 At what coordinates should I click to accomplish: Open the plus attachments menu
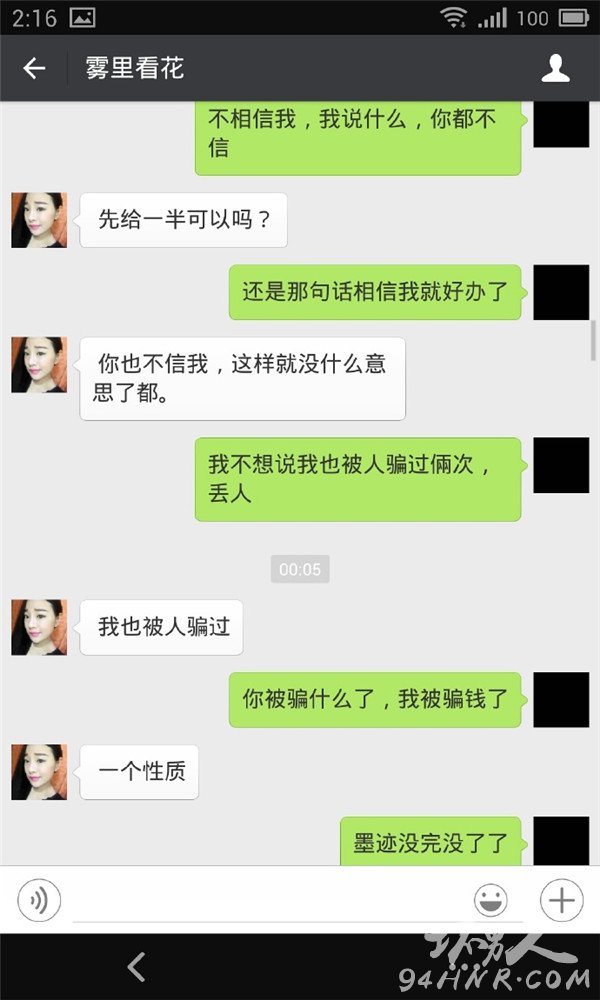coord(562,901)
